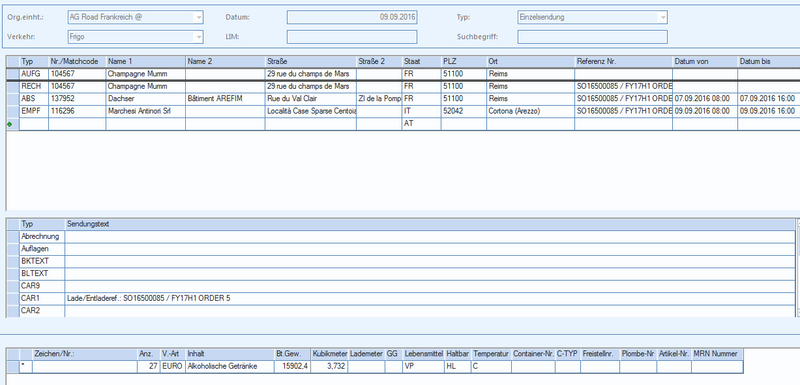Click the AUFG cell in address table

point(34,74)
